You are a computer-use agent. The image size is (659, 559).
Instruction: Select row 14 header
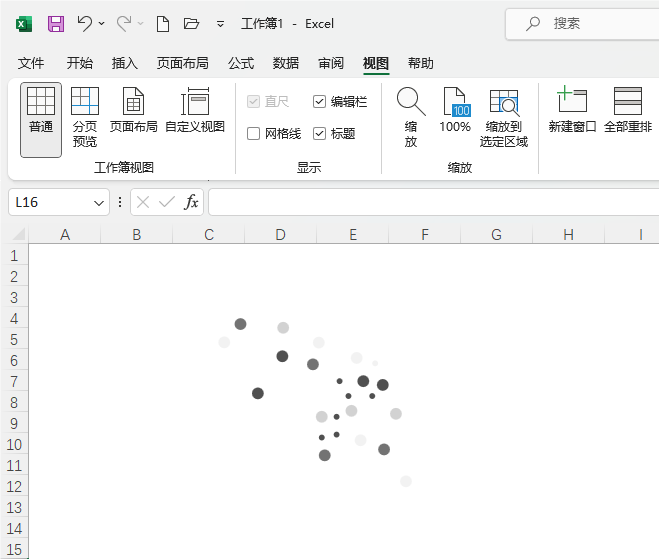coord(14,529)
